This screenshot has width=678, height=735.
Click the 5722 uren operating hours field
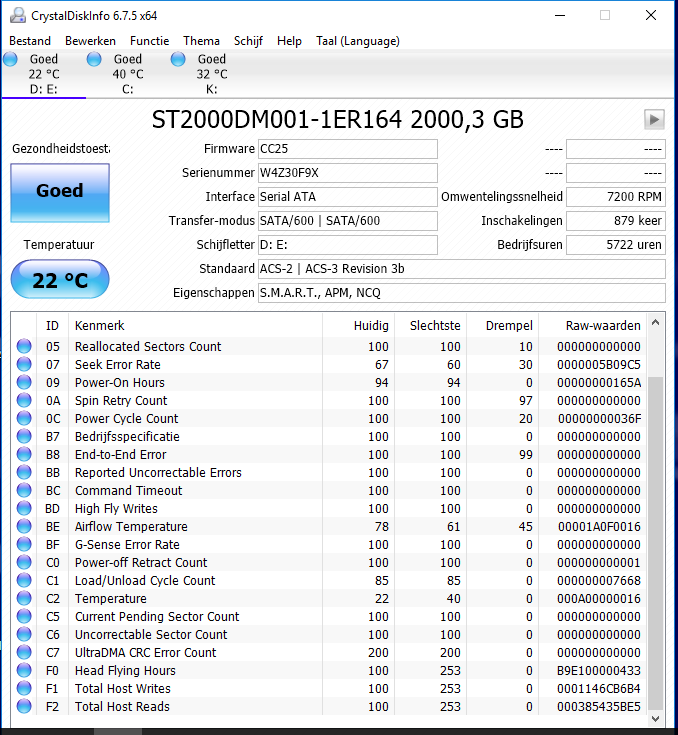click(x=616, y=245)
